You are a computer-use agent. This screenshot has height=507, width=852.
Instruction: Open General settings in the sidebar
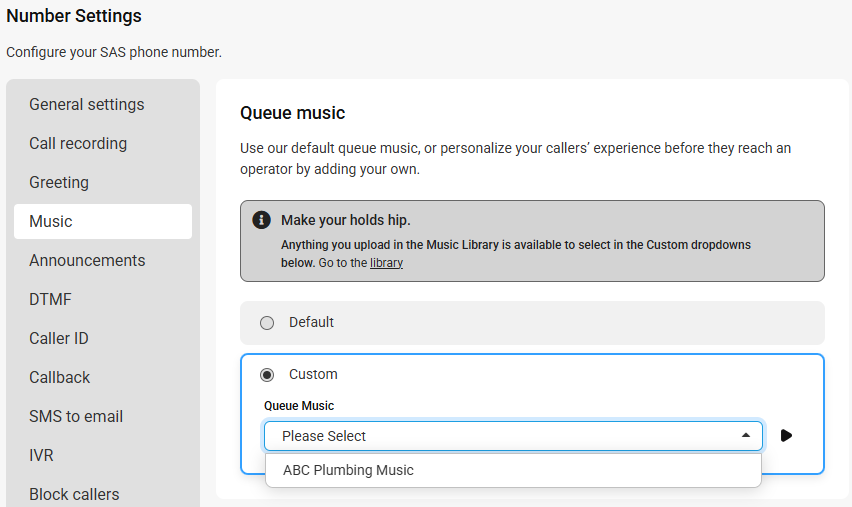[87, 104]
